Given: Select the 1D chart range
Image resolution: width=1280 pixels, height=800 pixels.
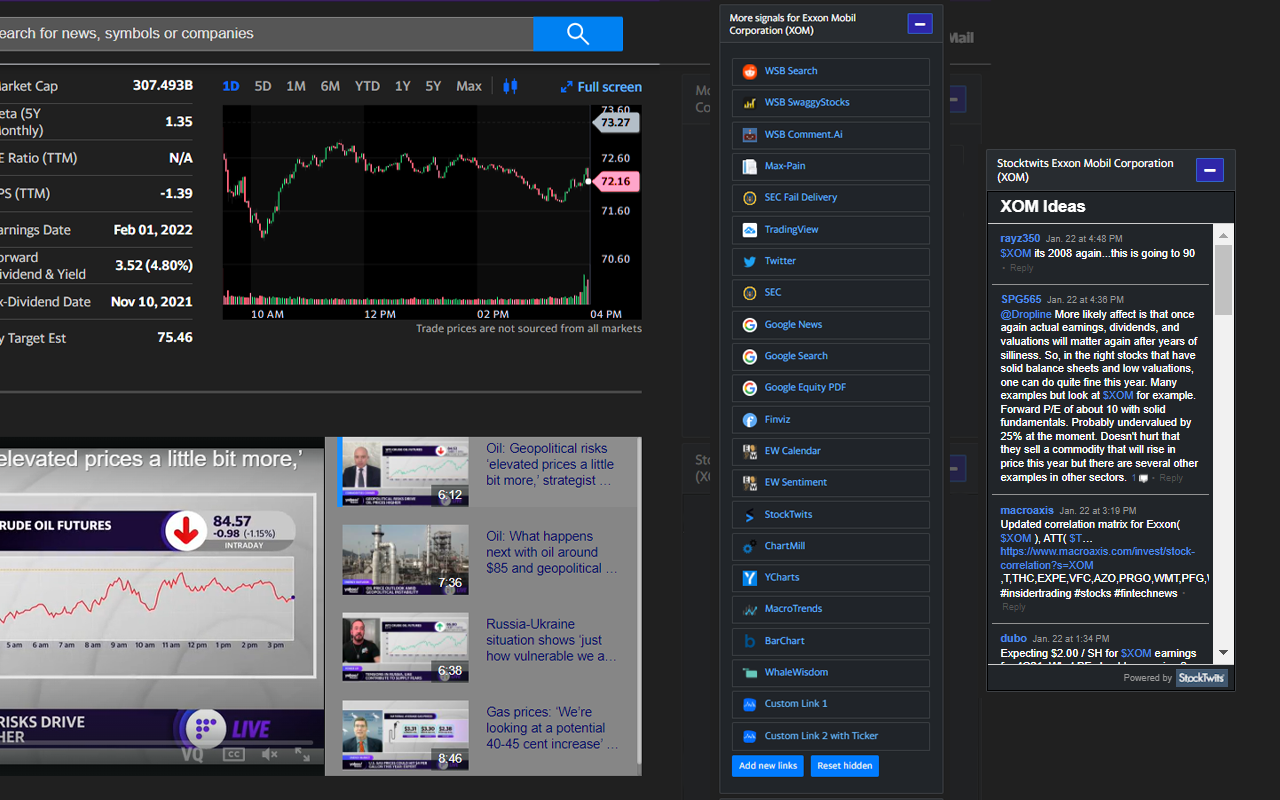Looking at the screenshot, I should (x=231, y=86).
